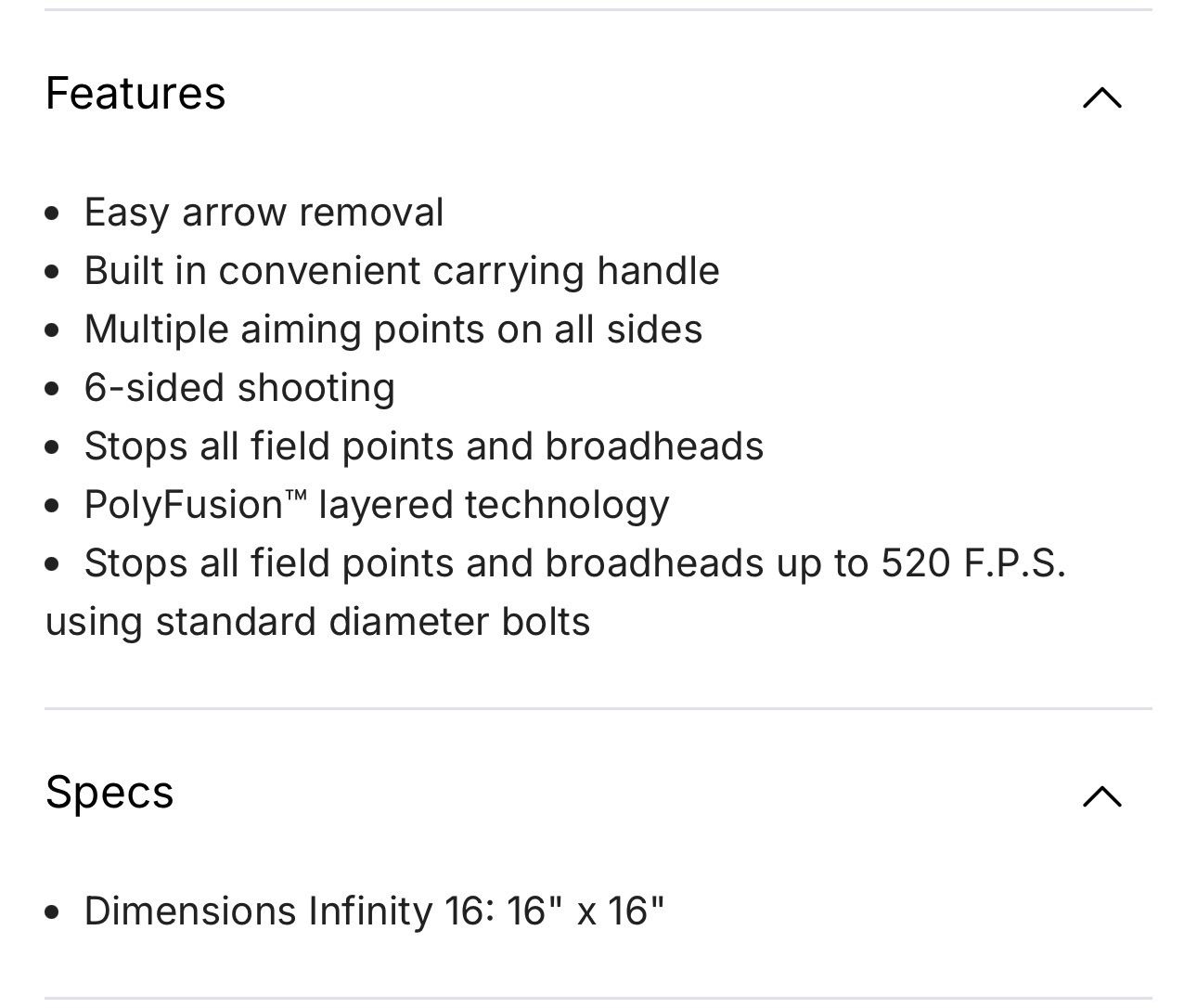The image size is (1197, 1008).
Task: Click "layered technology" text
Action: [493, 505]
